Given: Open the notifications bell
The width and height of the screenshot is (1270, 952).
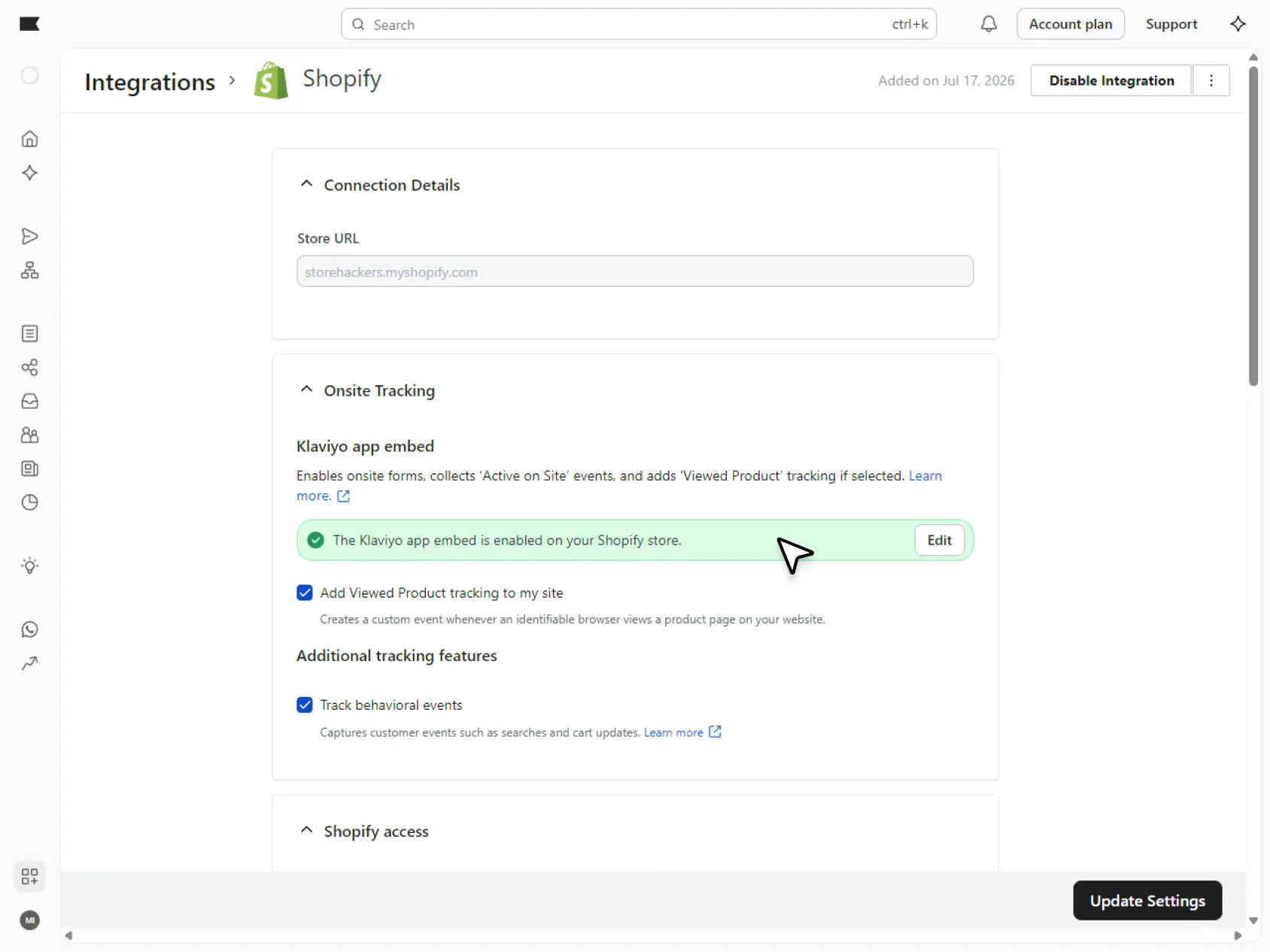Looking at the screenshot, I should click(x=989, y=24).
